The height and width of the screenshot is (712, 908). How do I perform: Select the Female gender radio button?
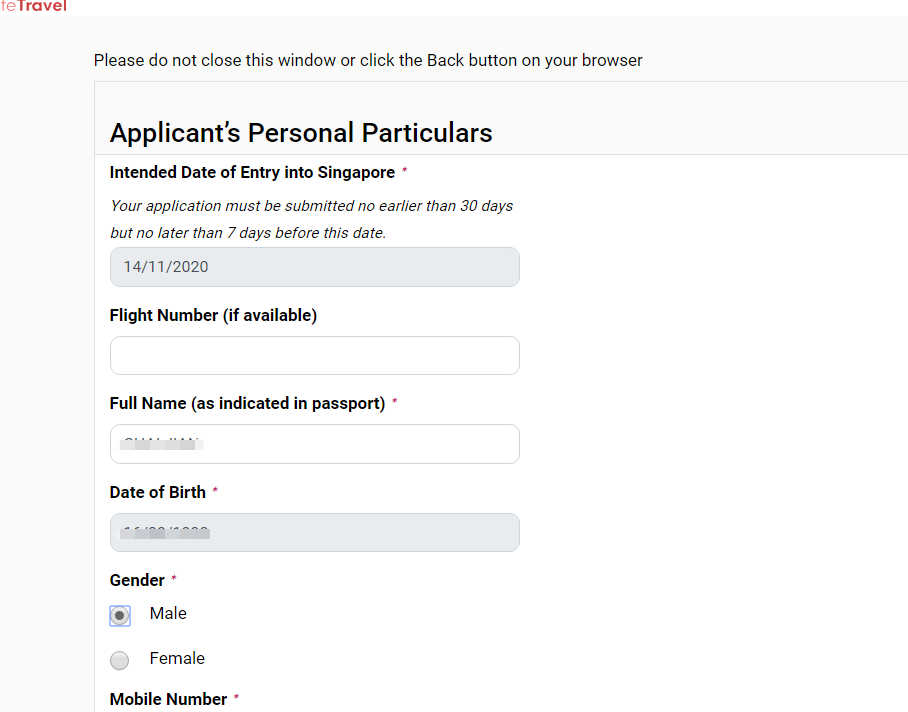[x=120, y=660]
